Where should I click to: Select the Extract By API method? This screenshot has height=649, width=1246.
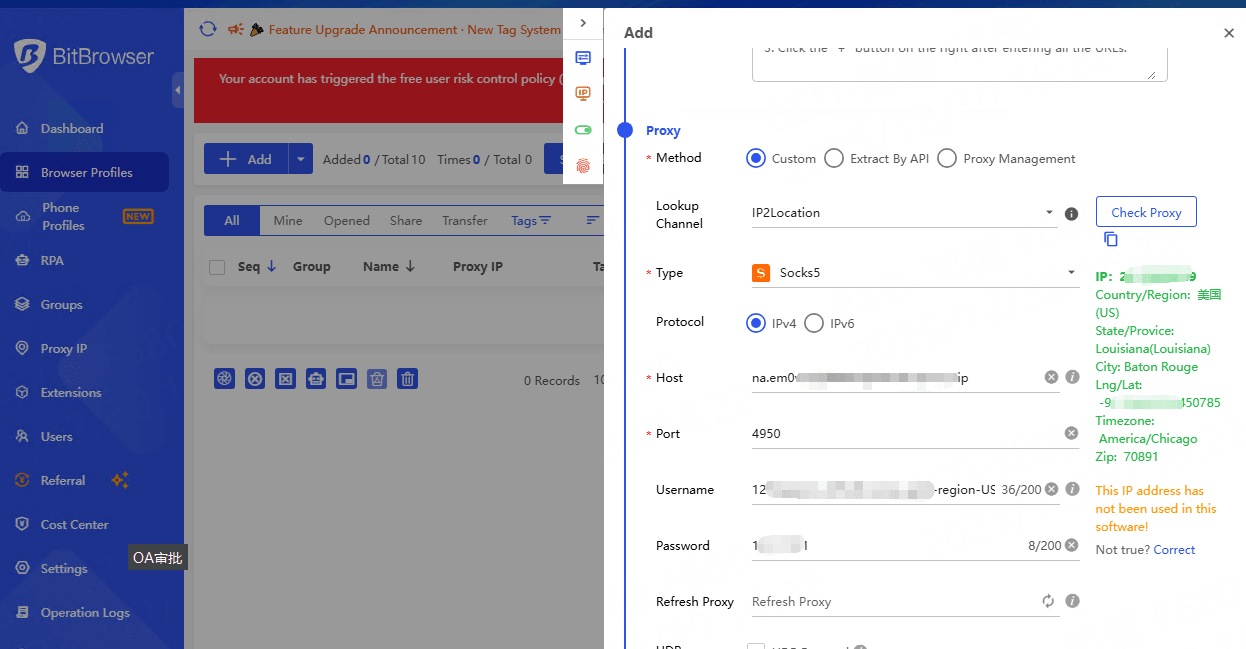coord(834,158)
